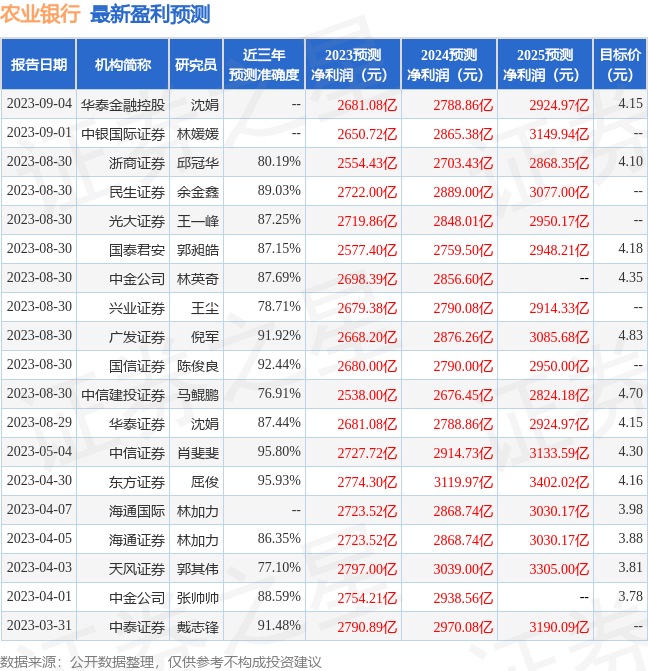
Task: Click the value 3149.94亿
Action: click(x=559, y=134)
